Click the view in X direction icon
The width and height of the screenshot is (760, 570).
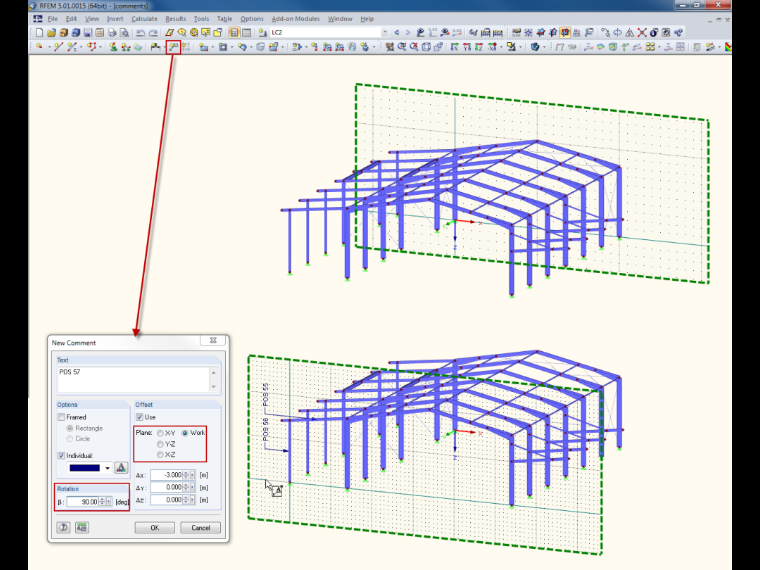click(x=455, y=47)
